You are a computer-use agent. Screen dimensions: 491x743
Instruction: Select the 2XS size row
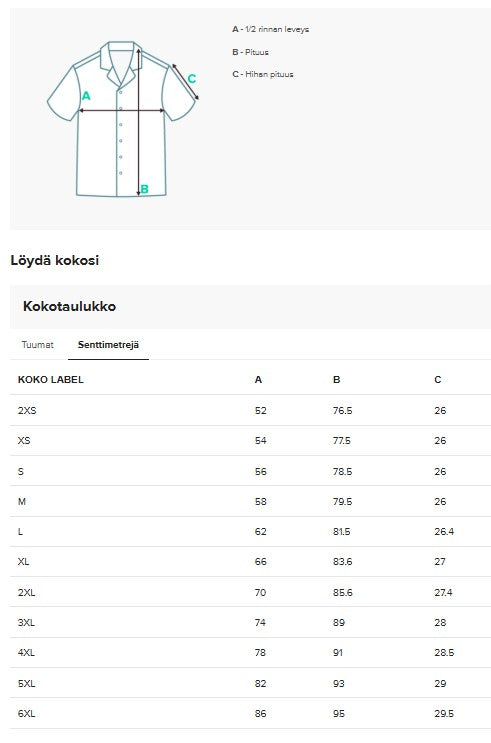250,410
